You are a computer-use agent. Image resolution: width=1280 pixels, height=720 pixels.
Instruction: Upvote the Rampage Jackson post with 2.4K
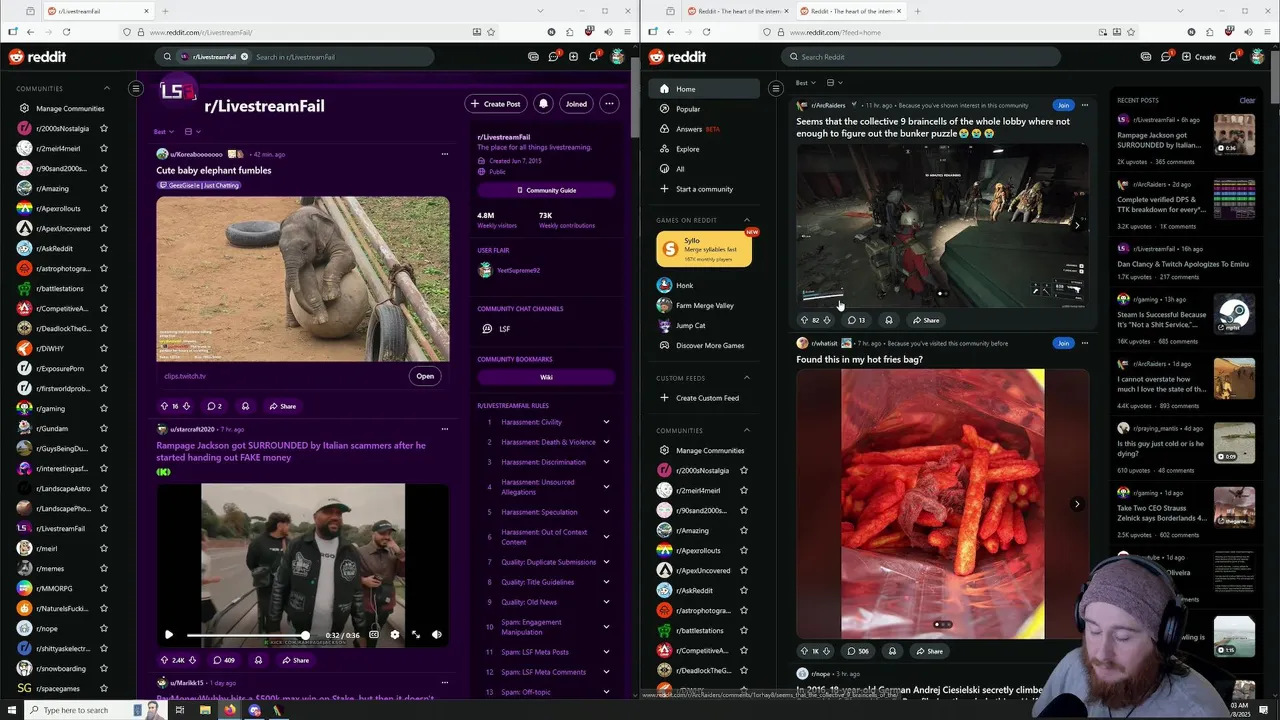(164, 660)
